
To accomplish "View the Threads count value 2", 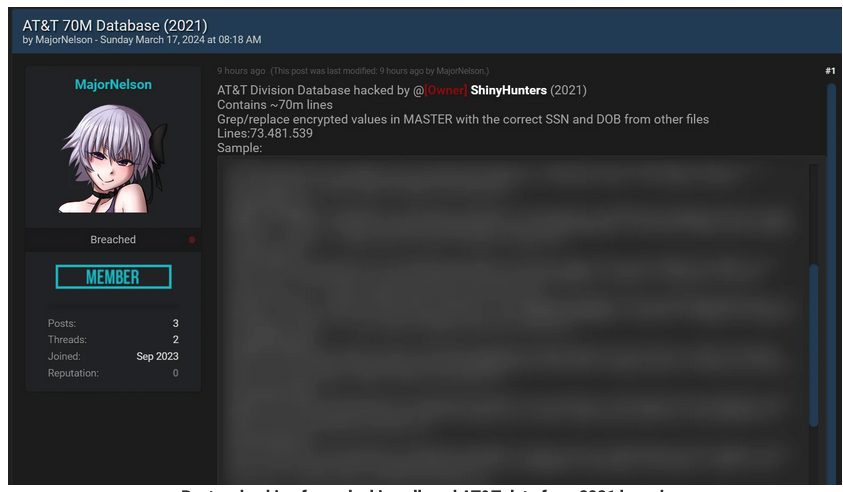I will point(175,340).
